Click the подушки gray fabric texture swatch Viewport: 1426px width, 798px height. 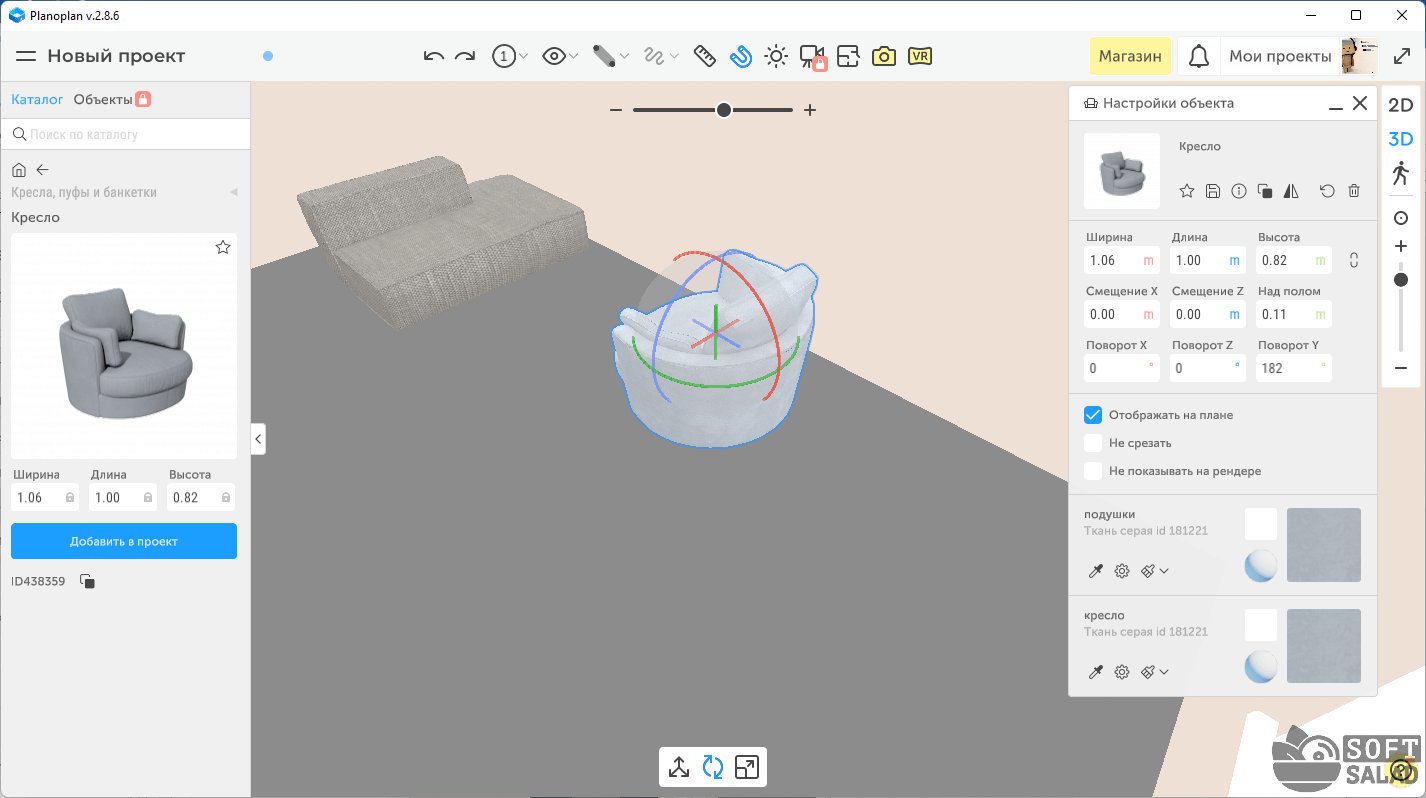point(1323,545)
